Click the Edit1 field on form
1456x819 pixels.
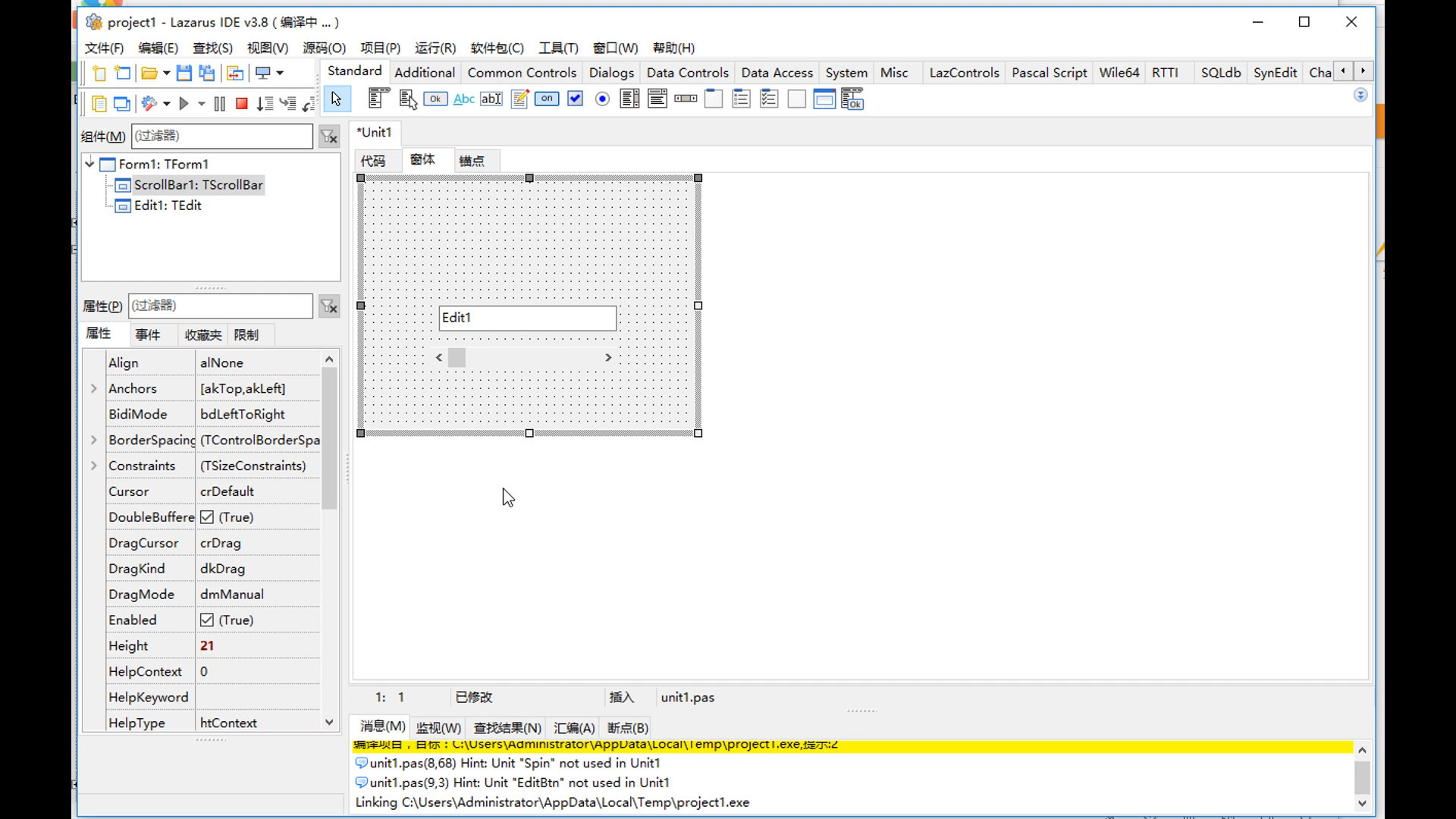point(527,318)
